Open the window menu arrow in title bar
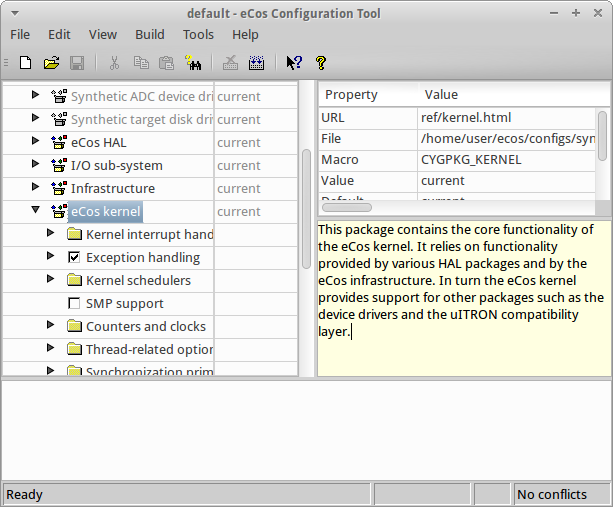The height and width of the screenshot is (507, 613). pyautogui.click(x=15, y=13)
